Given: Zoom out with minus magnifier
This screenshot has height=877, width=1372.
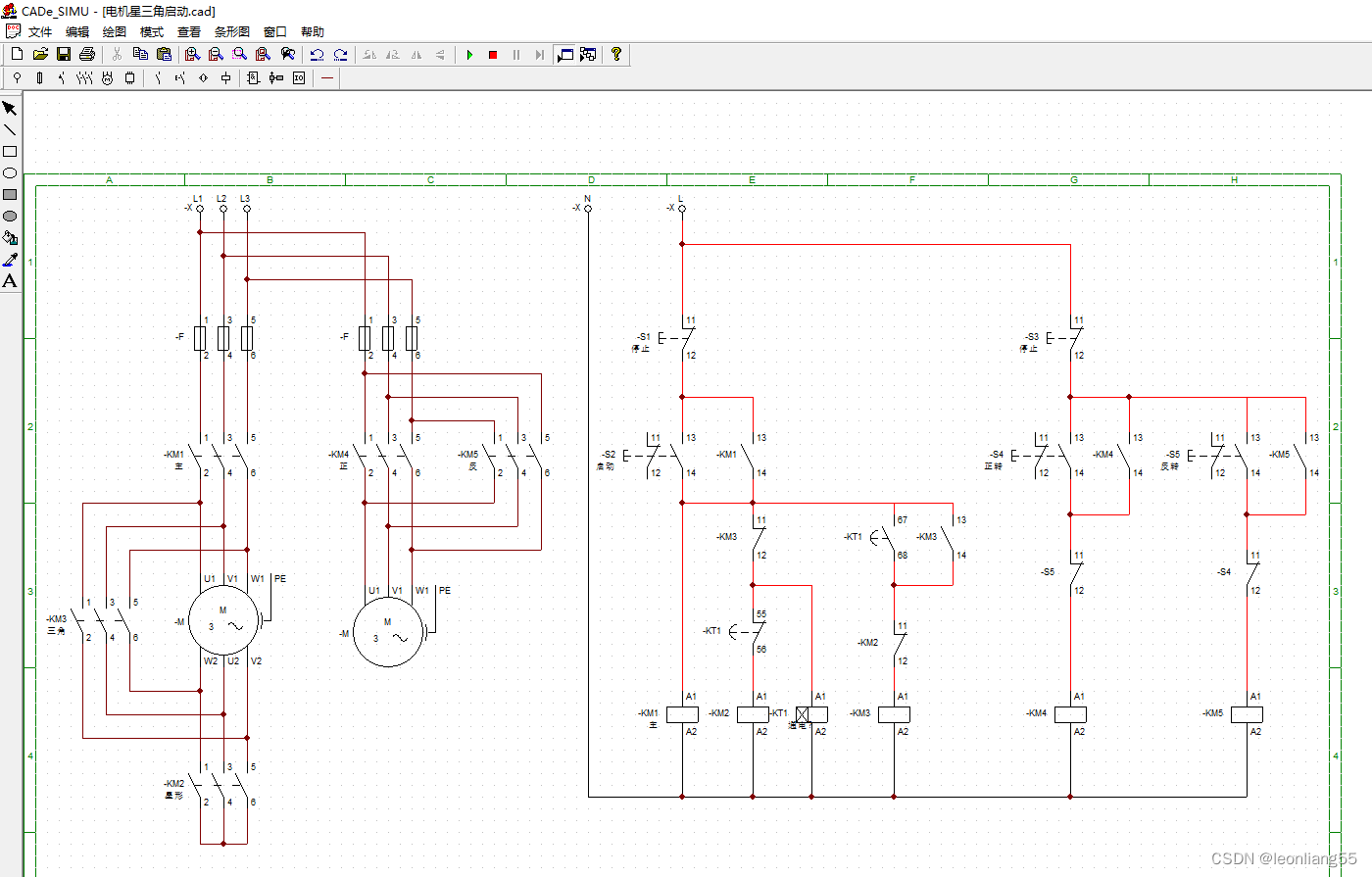Looking at the screenshot, I should point(217,54).
